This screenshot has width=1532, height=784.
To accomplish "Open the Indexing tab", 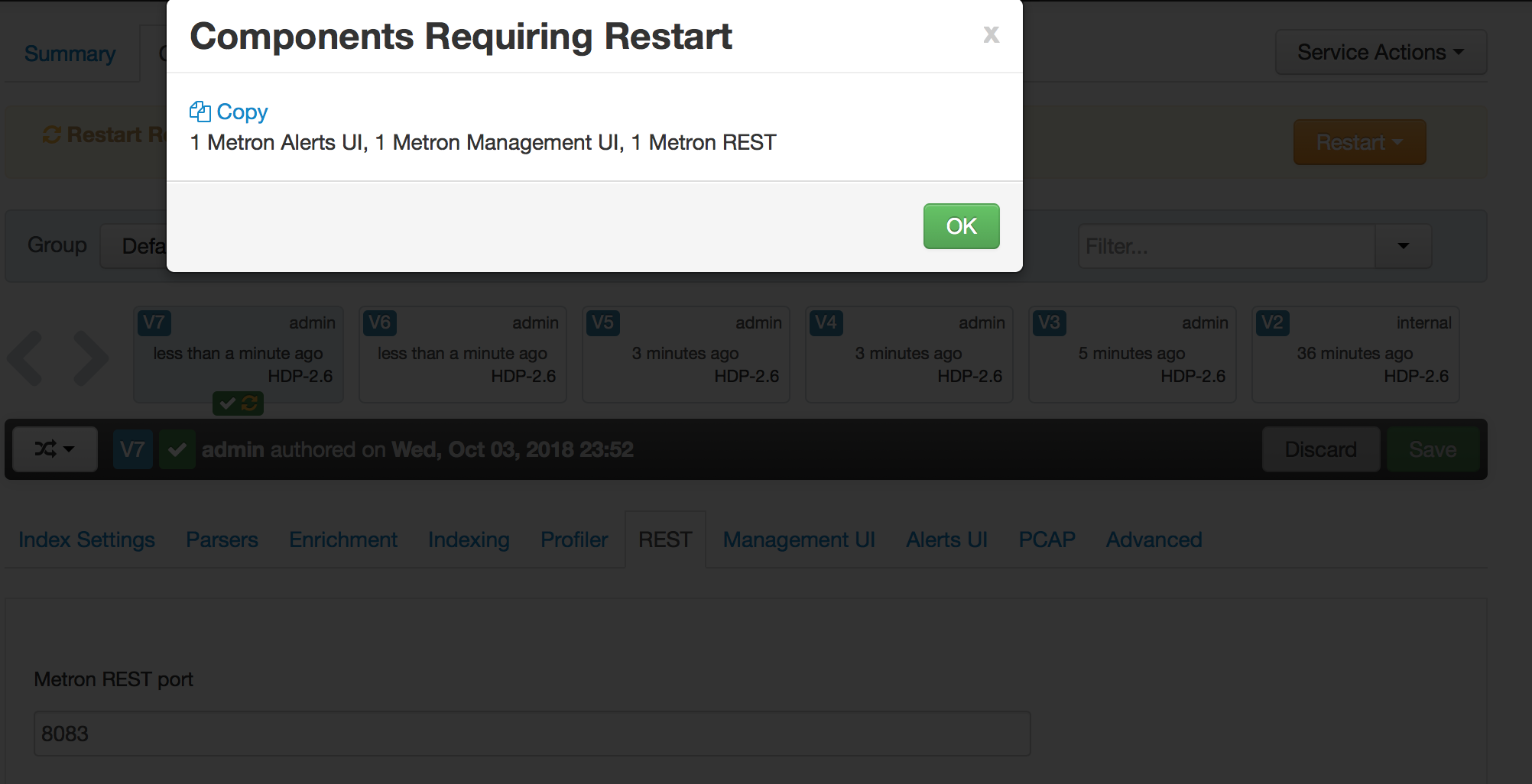I will click(469, 539).
